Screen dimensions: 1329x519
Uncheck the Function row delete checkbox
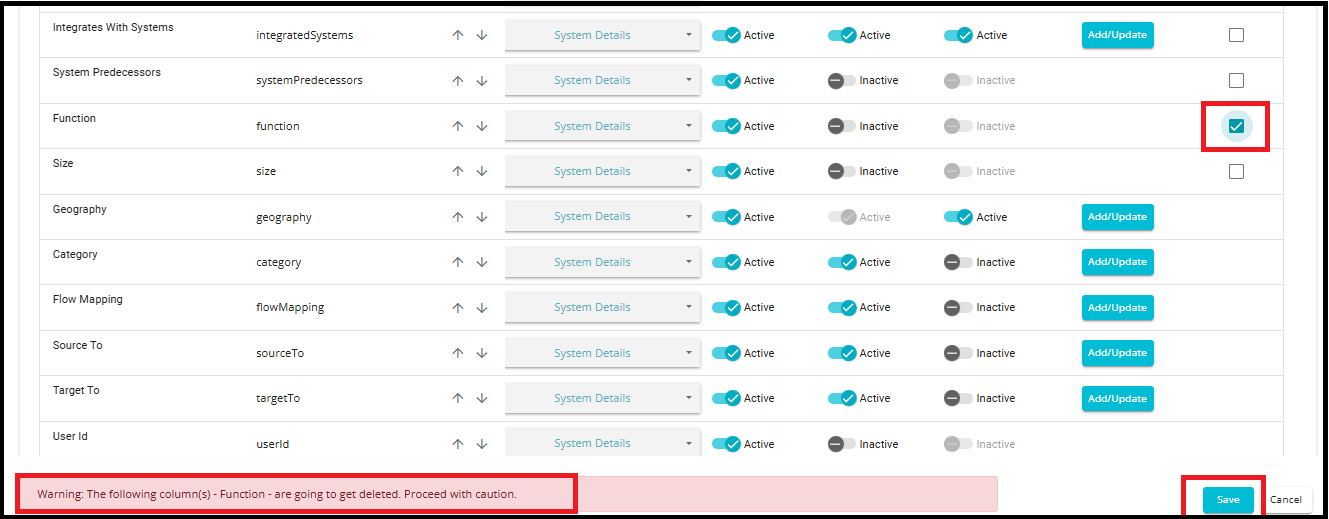(x=1236, y=126)
